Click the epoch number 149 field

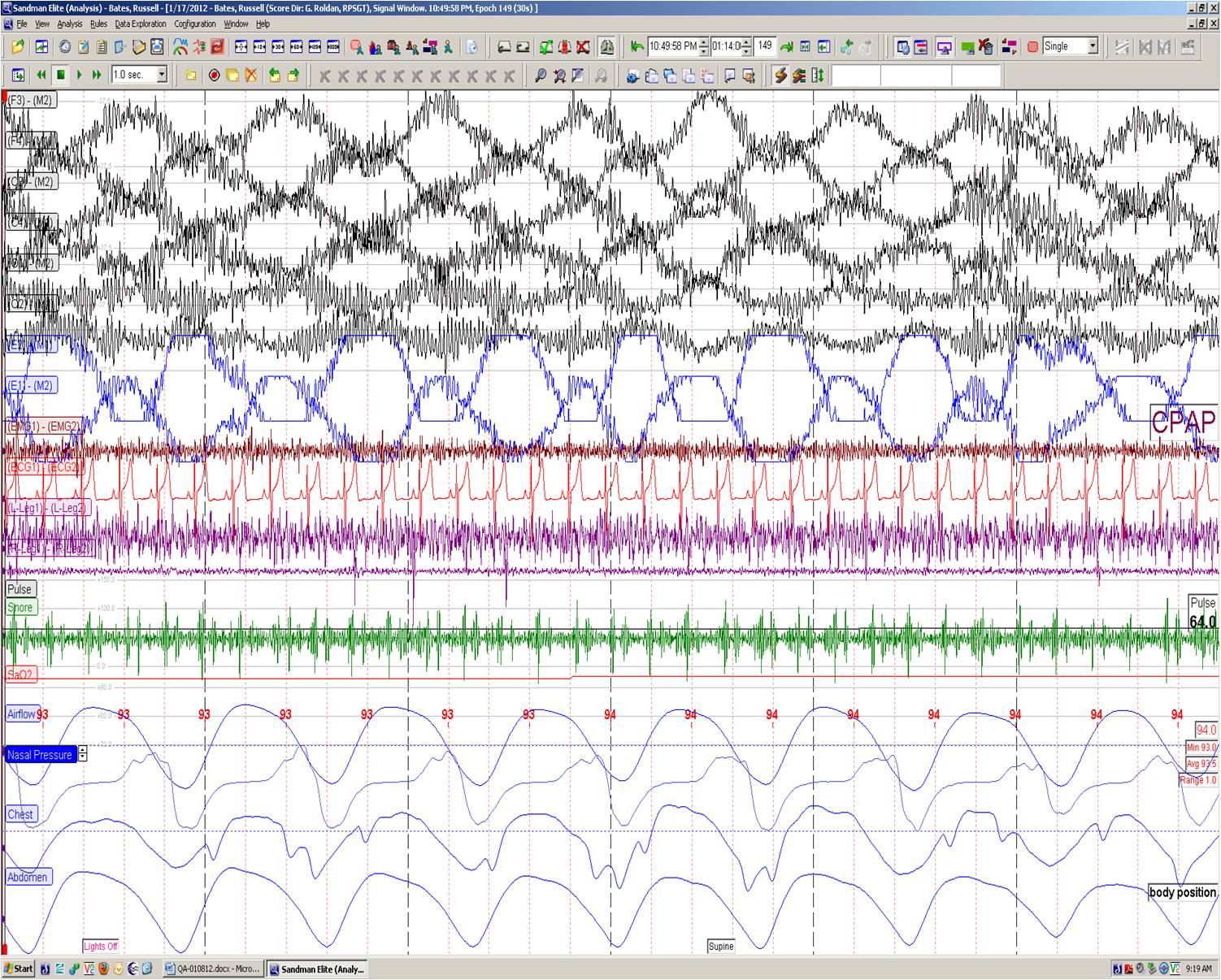click(x=765, y=46)
